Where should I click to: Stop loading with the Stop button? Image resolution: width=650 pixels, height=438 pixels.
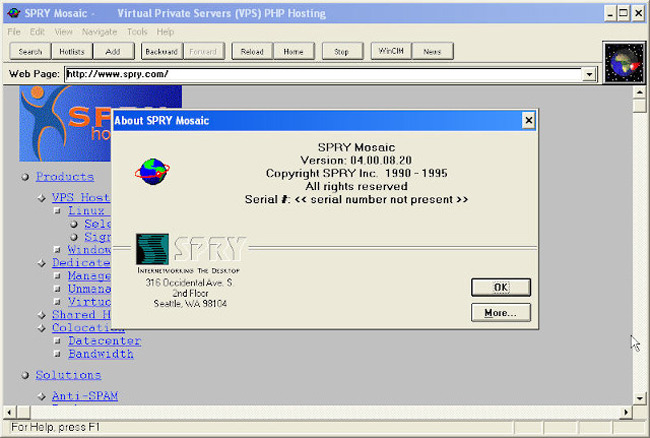point(342,51)
